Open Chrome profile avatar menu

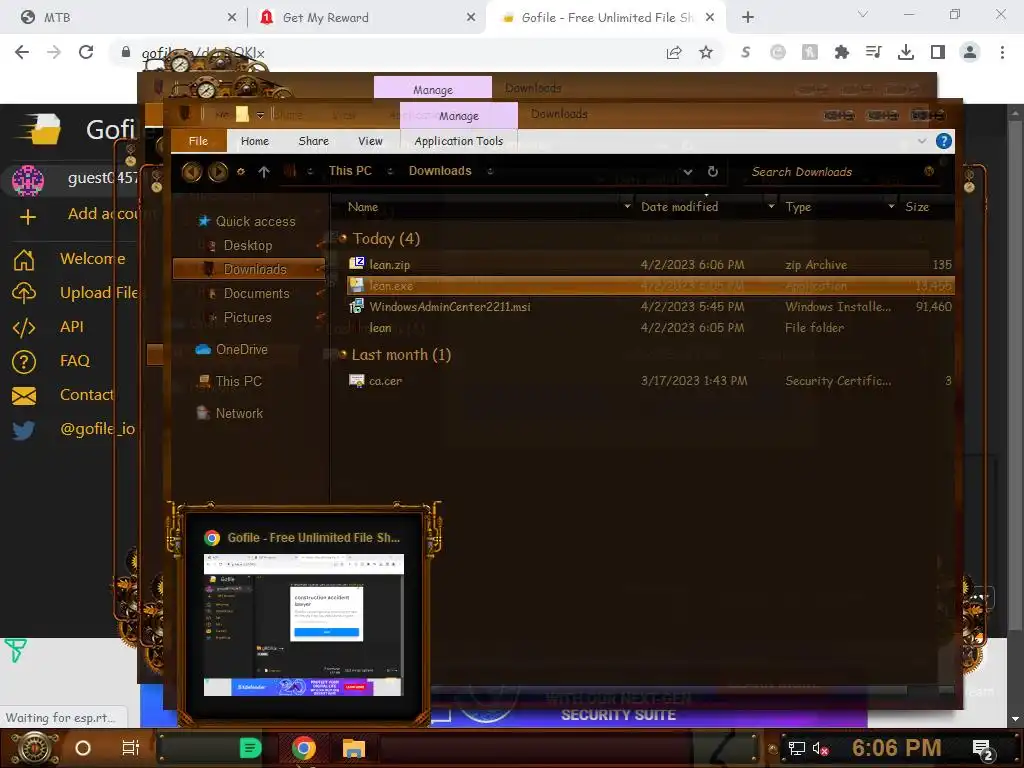(x=970, y=52)
